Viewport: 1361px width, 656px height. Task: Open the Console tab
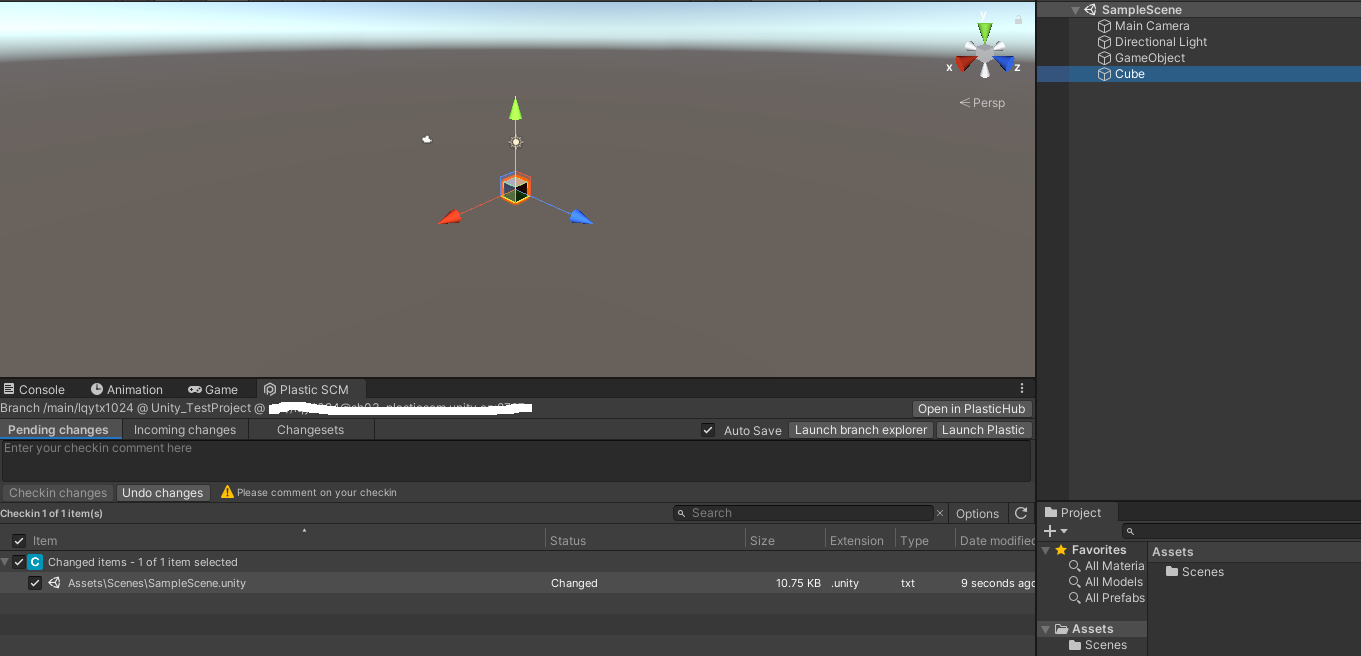coord(36,389)
